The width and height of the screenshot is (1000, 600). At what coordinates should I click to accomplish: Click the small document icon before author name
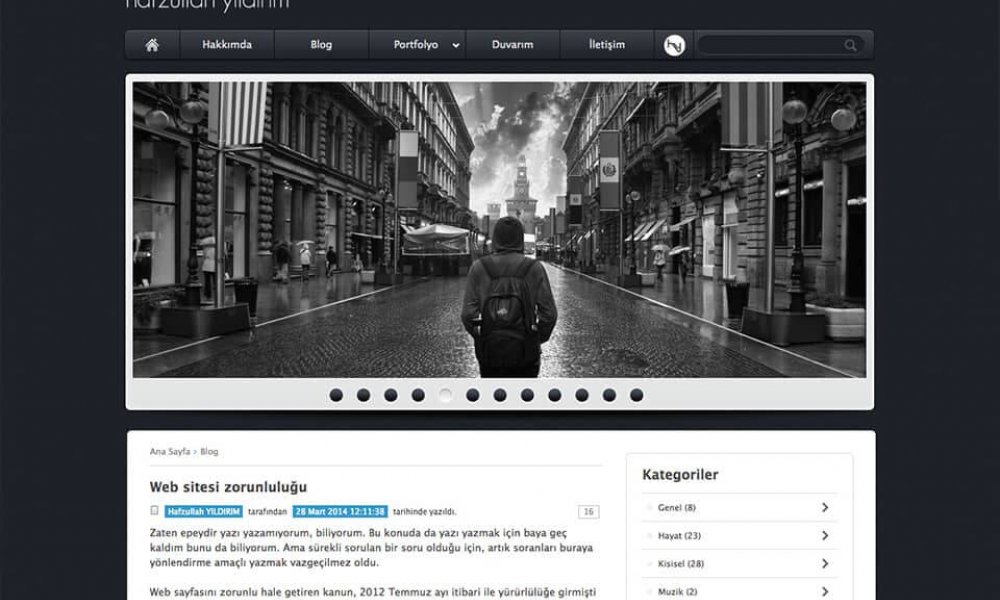coord(154,511)
